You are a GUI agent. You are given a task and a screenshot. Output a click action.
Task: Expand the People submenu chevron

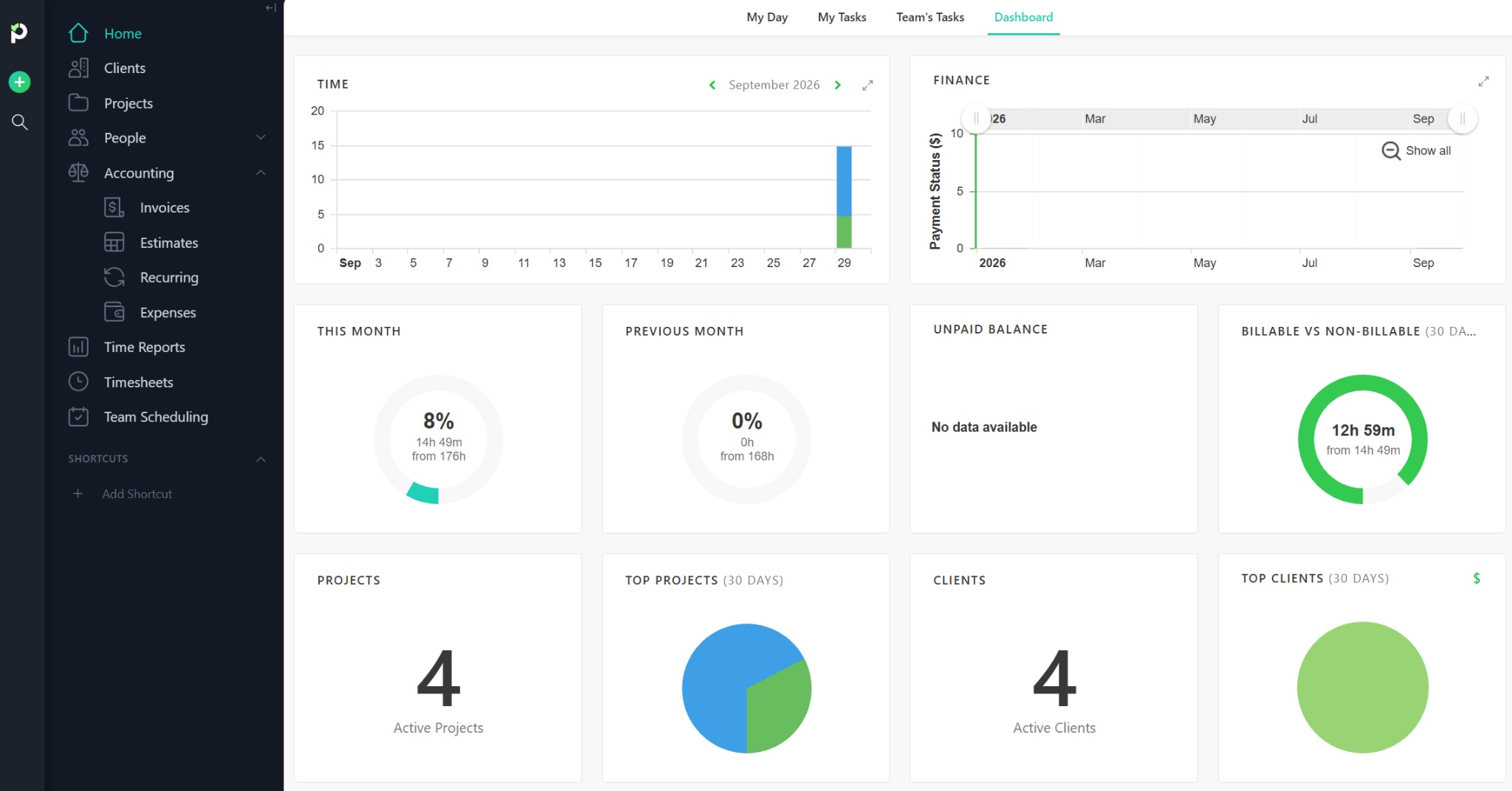point(261,138)
